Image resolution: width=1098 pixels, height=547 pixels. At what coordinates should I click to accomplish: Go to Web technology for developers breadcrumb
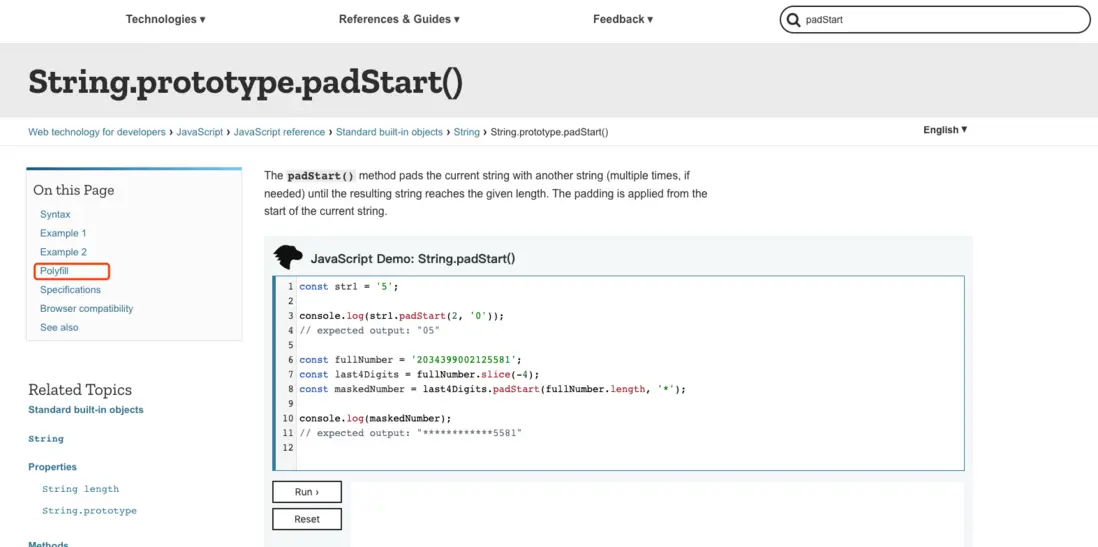click(97, 132)
